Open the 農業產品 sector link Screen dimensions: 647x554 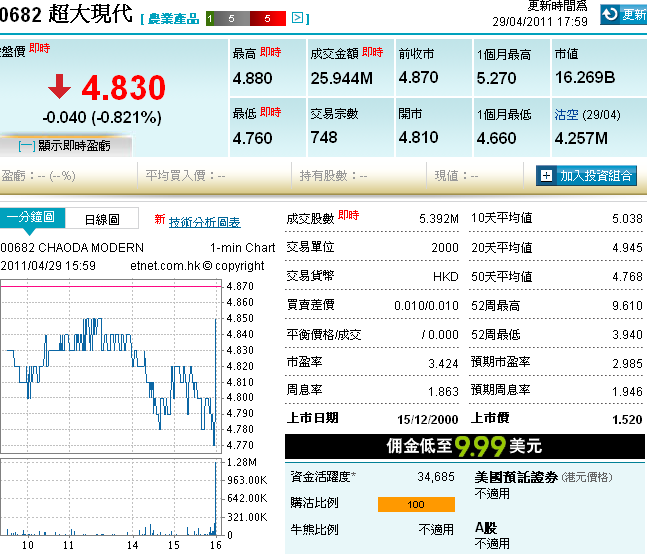pyautogui.click(x=173, y=19)
